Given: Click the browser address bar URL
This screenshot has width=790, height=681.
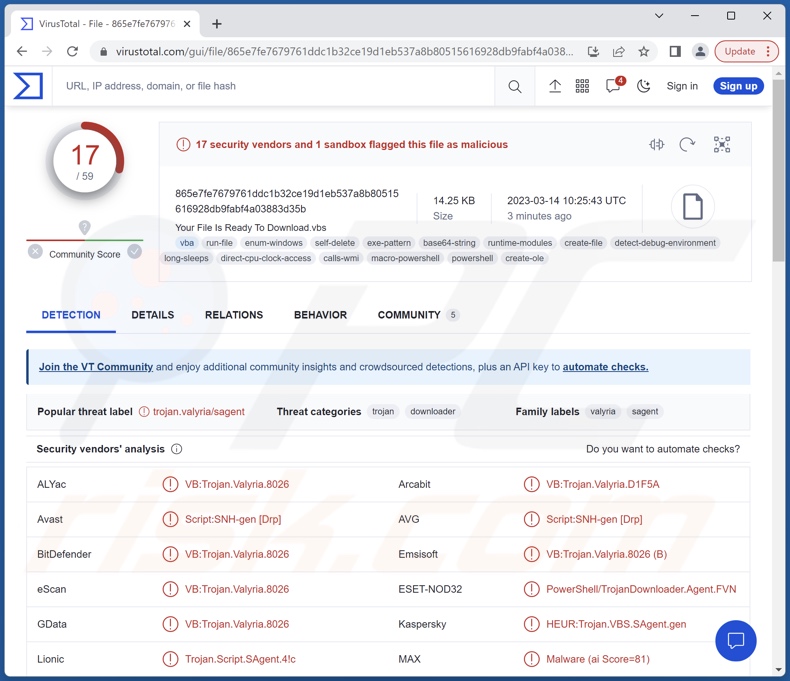Looking at the screenshot, I should (x=344, y=51).
